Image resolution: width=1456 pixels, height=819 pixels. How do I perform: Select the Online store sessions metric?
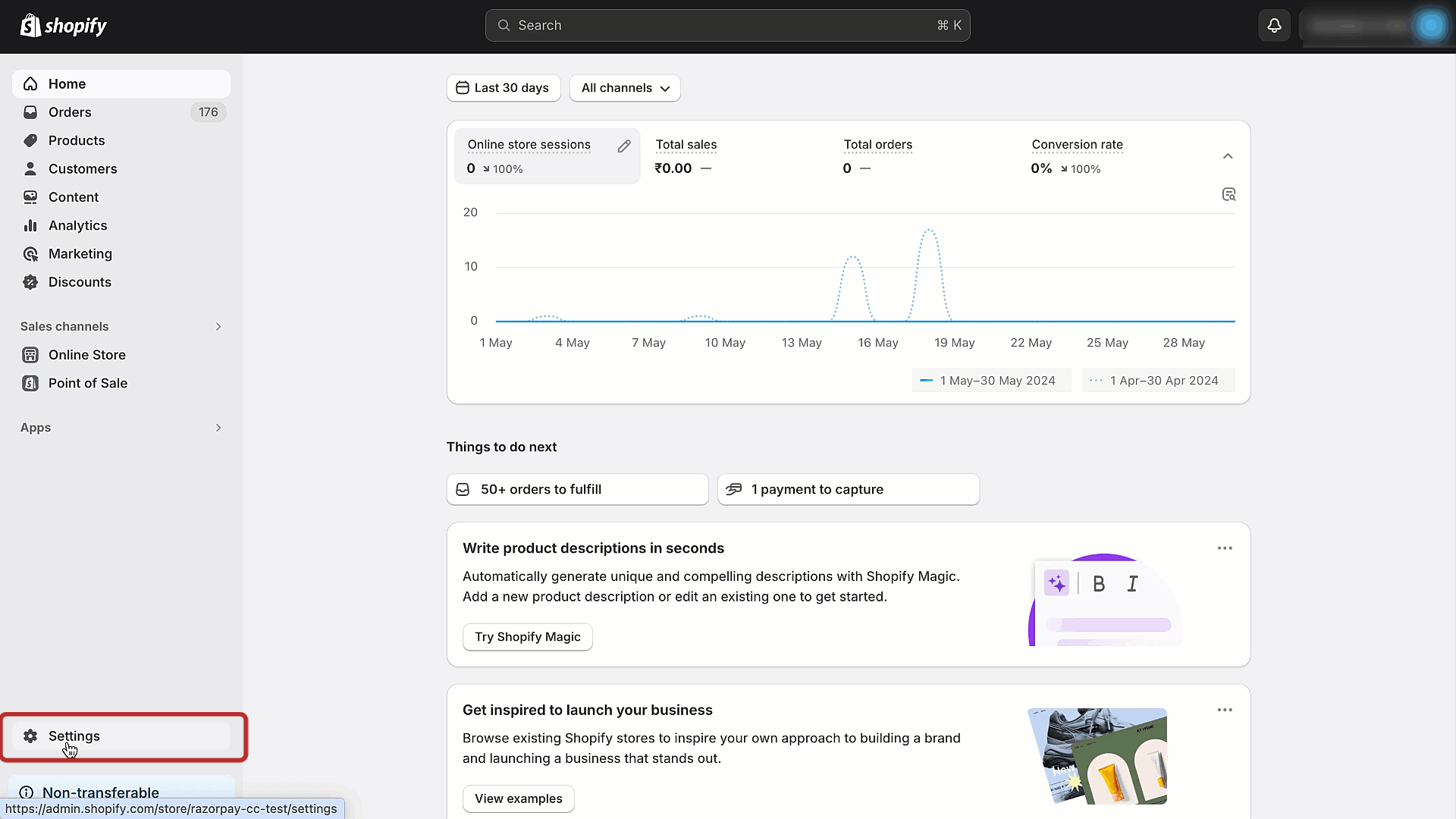[x=548, y=155]
